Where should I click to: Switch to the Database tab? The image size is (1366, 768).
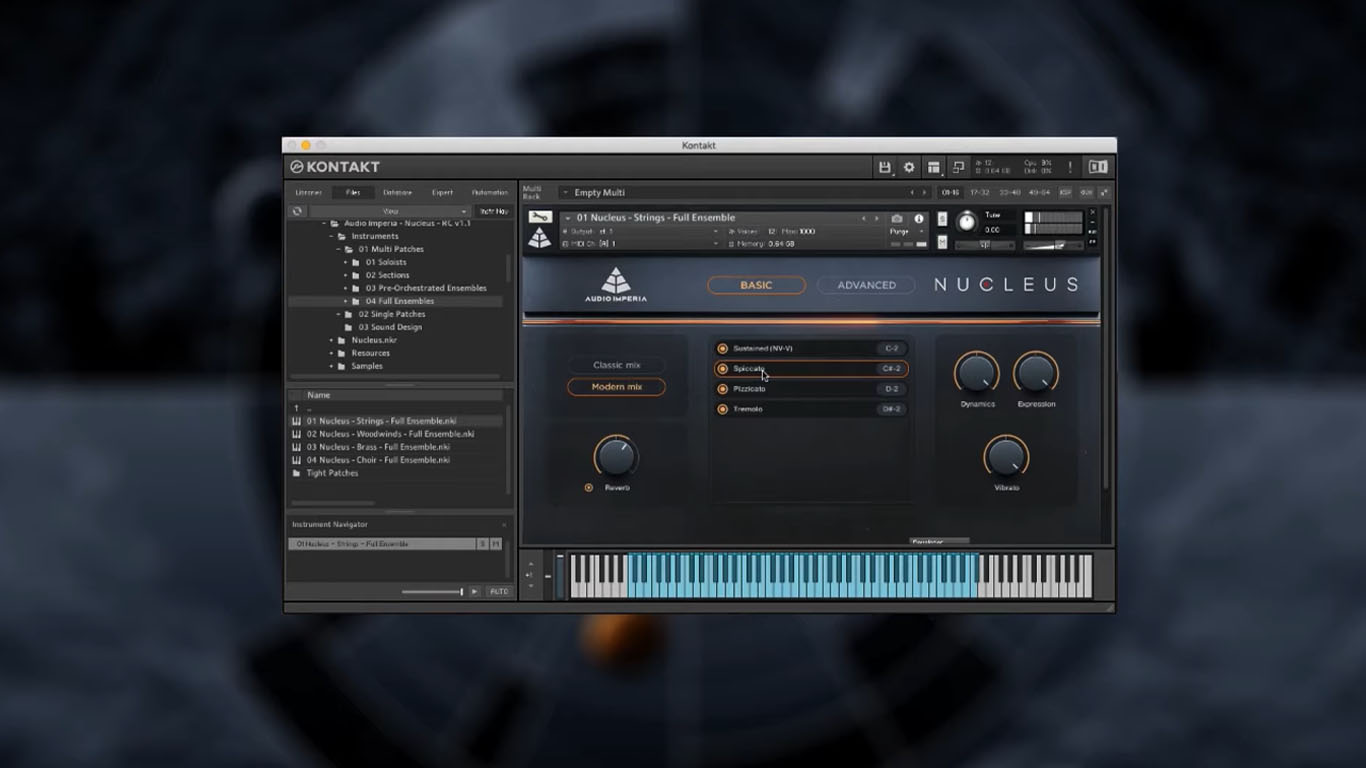[398, 192]
